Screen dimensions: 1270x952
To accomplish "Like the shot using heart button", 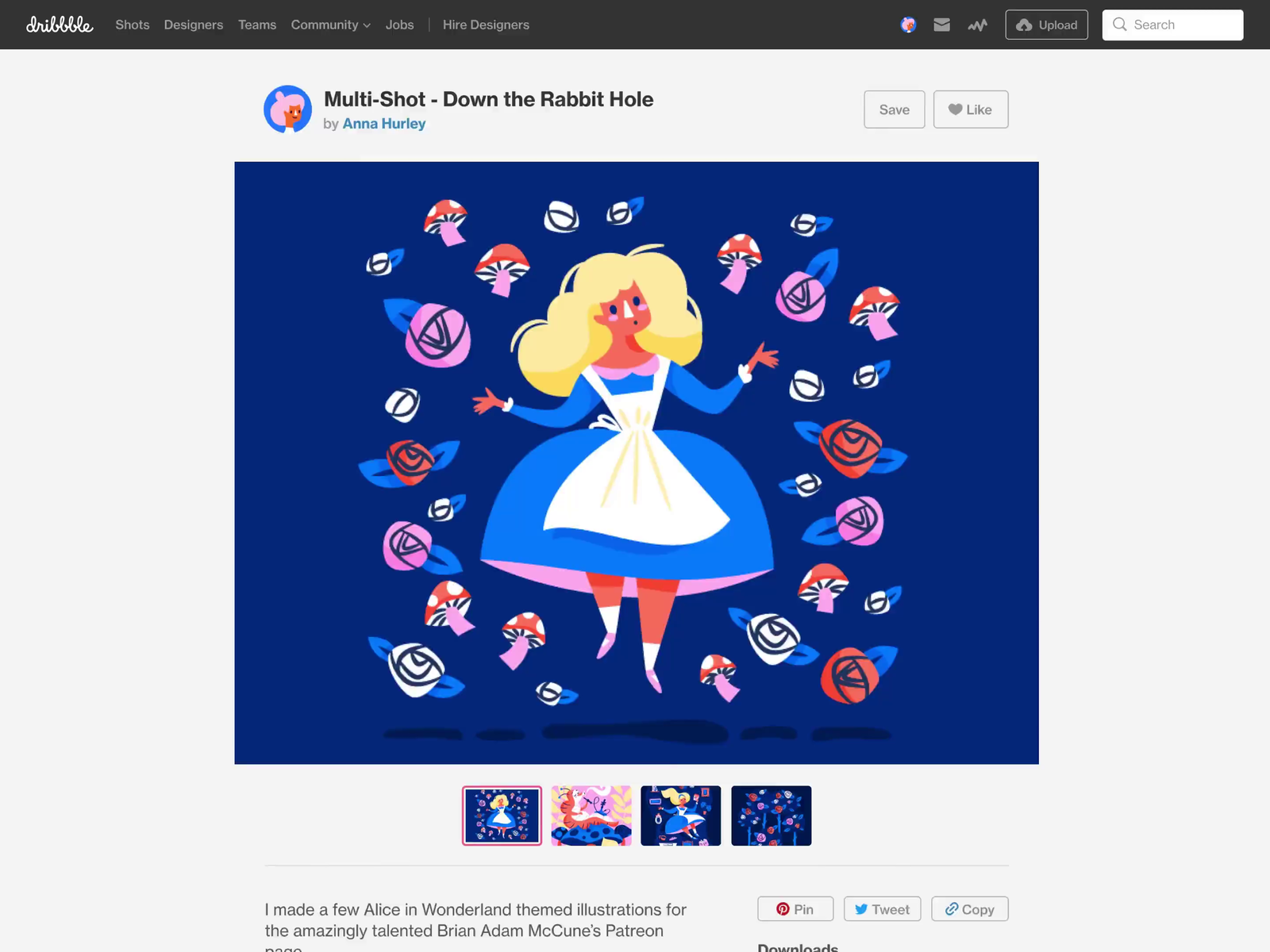I will [x=970, y=109].
